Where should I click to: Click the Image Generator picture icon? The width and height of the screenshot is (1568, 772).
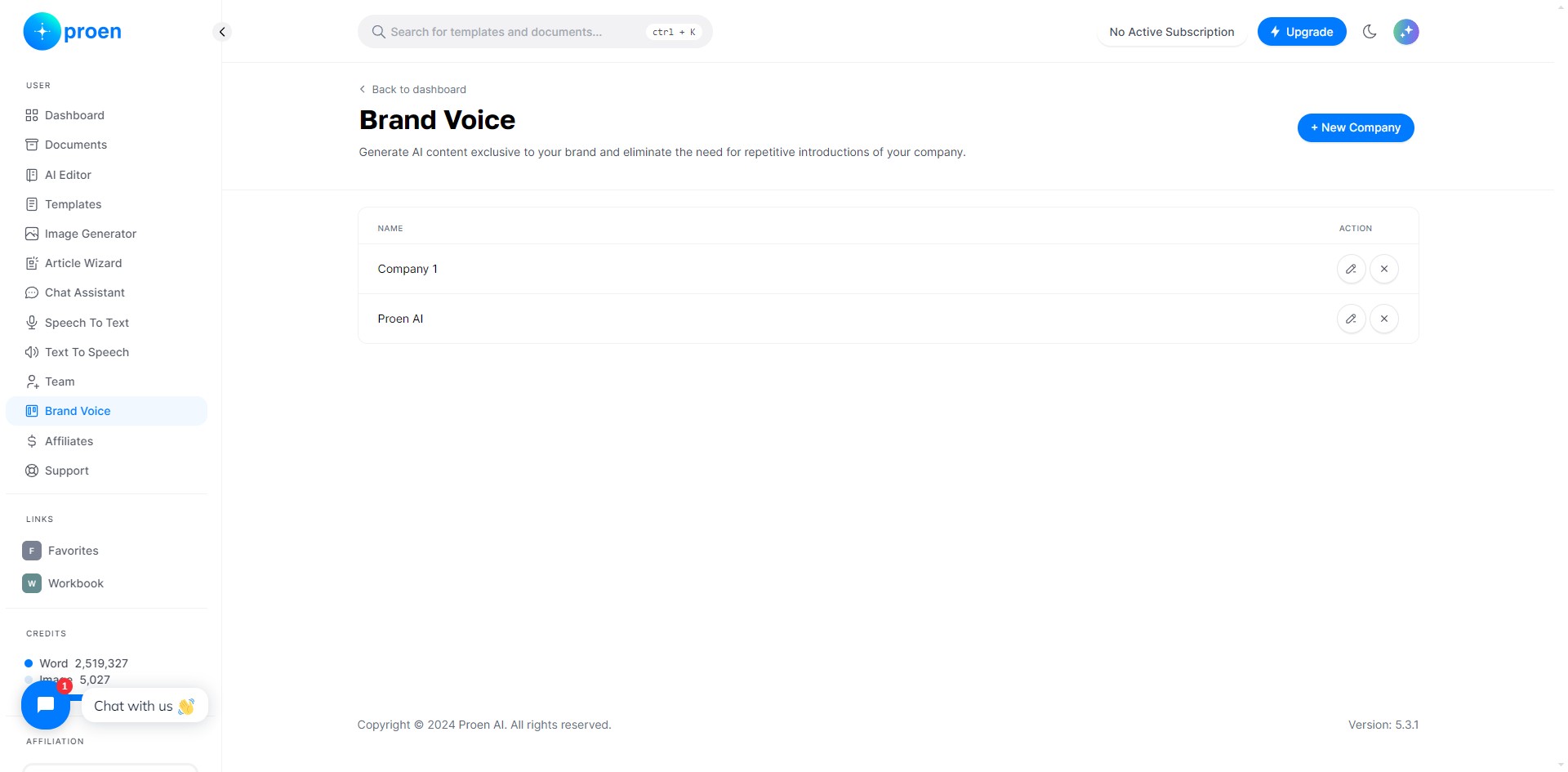coord(32,234)
